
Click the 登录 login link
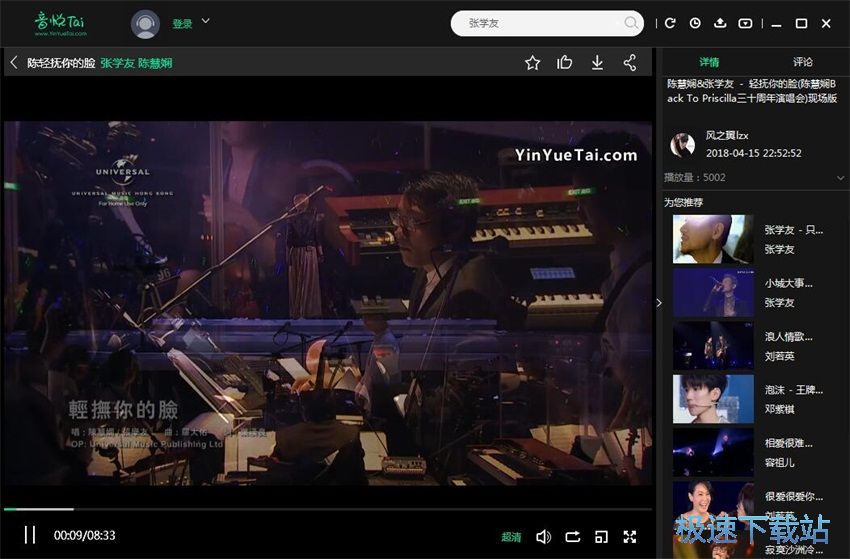[x=182, y=24]
